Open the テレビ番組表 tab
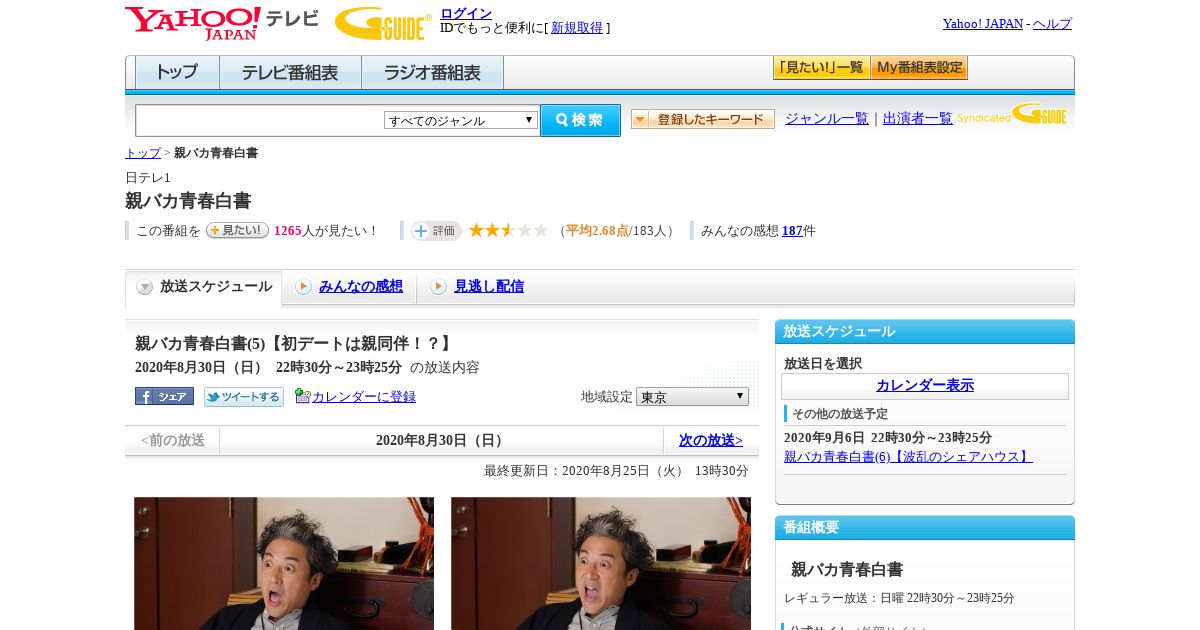Screen dimensions: 1200x630 point(290,72)
